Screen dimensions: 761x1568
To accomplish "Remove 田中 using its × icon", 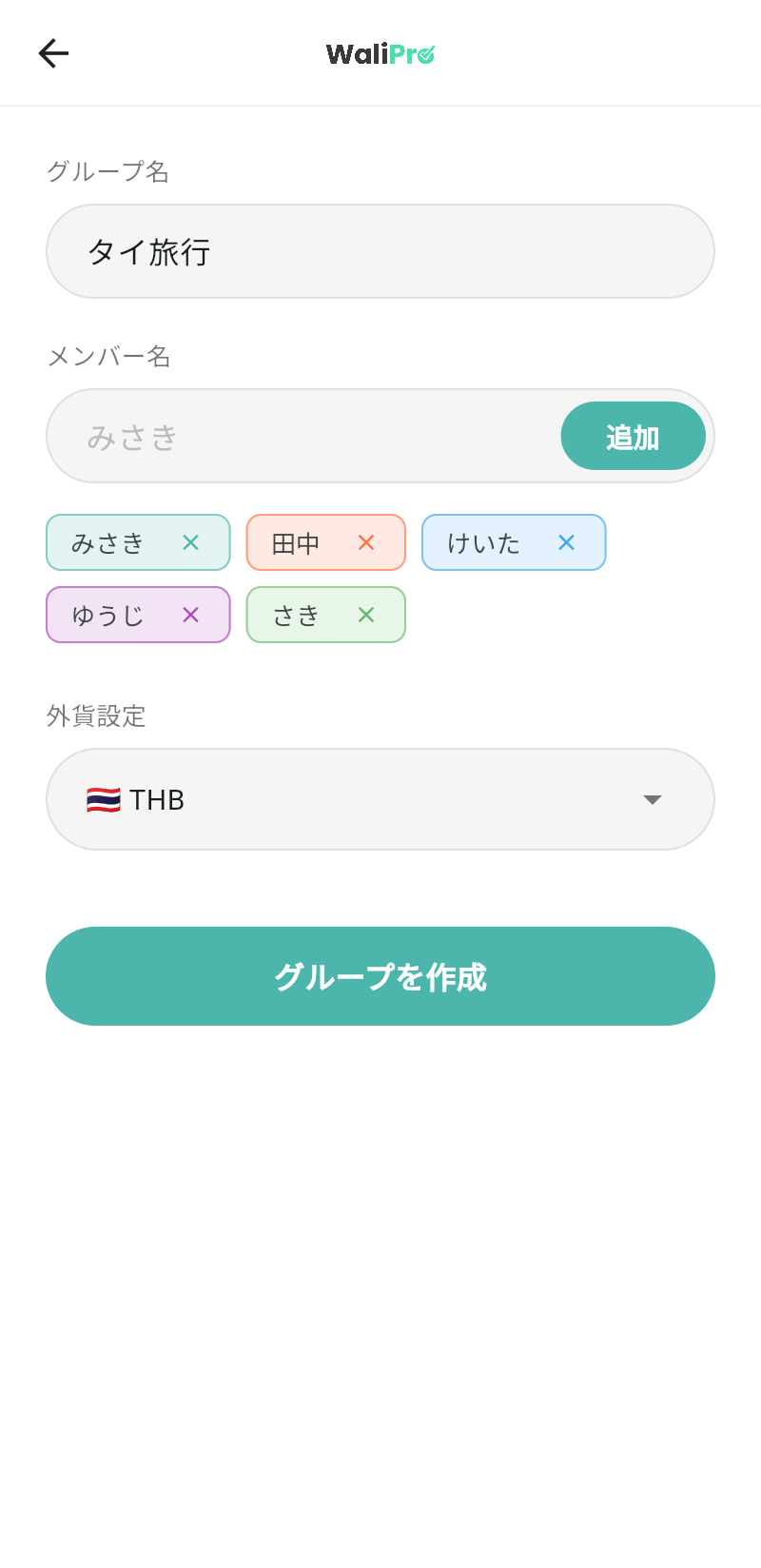I will 366,542.
